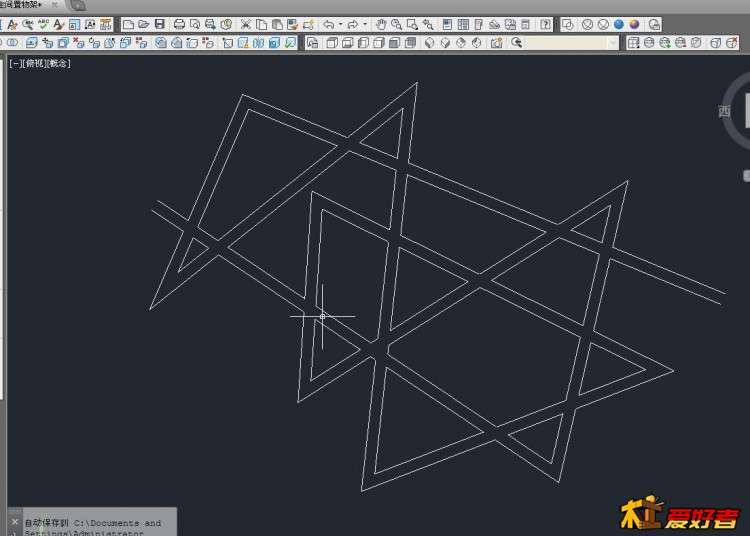Open Plot Preview
The image size is (750, 536).
[195, 24]
